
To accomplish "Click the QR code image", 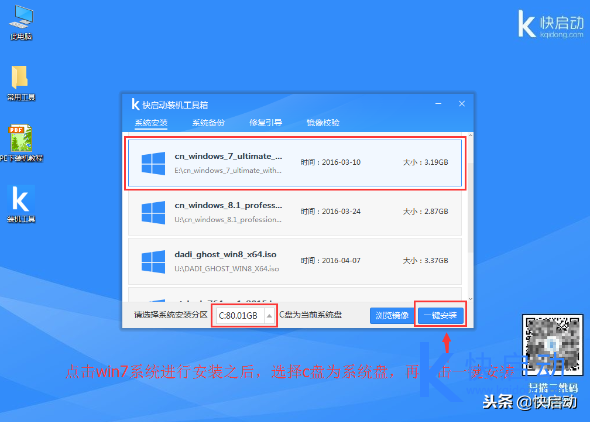I will [x=552, y=345].
